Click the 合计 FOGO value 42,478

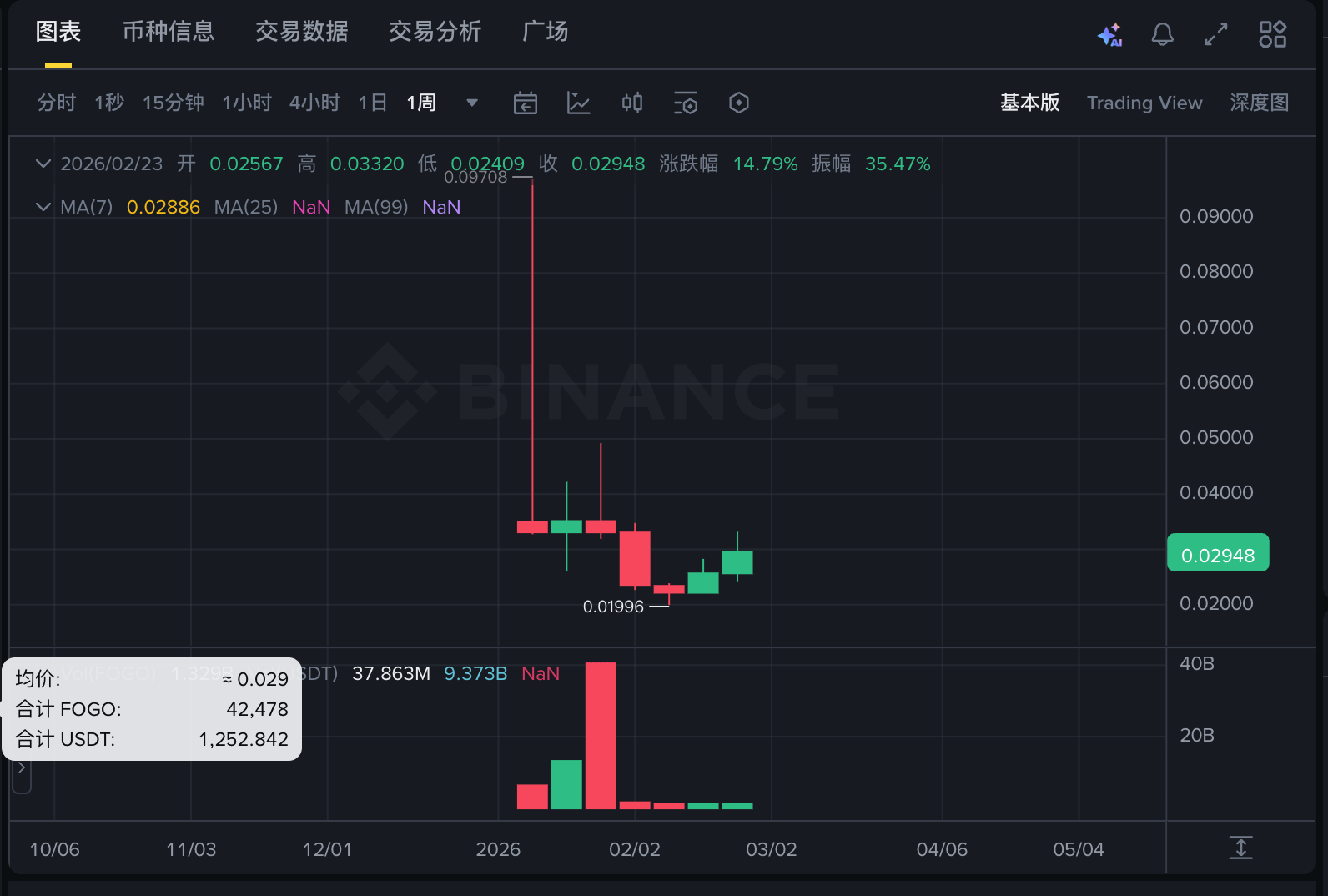[258, 709]
